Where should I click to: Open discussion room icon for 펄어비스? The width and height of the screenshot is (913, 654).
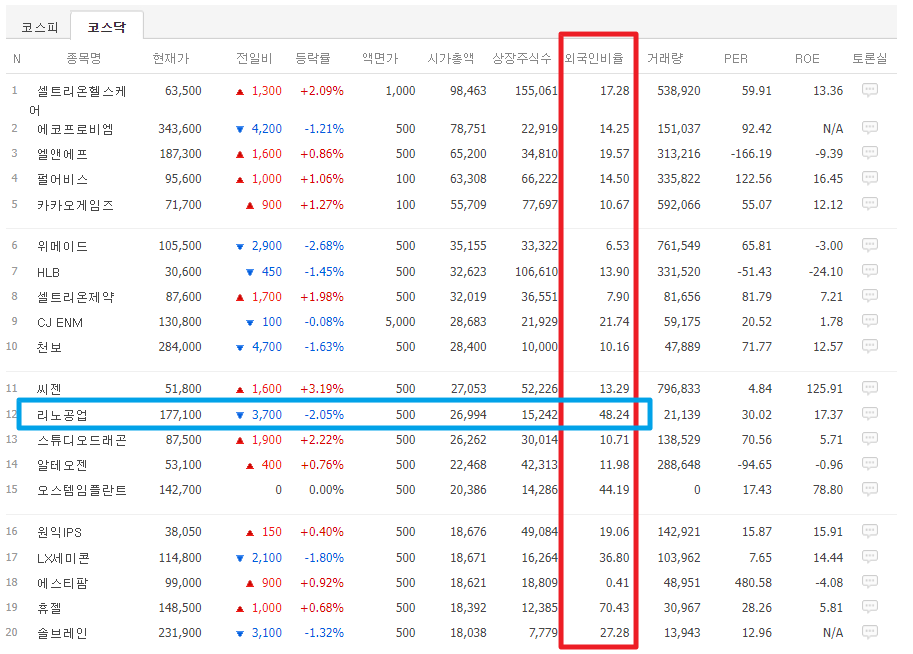coord(869,178)
